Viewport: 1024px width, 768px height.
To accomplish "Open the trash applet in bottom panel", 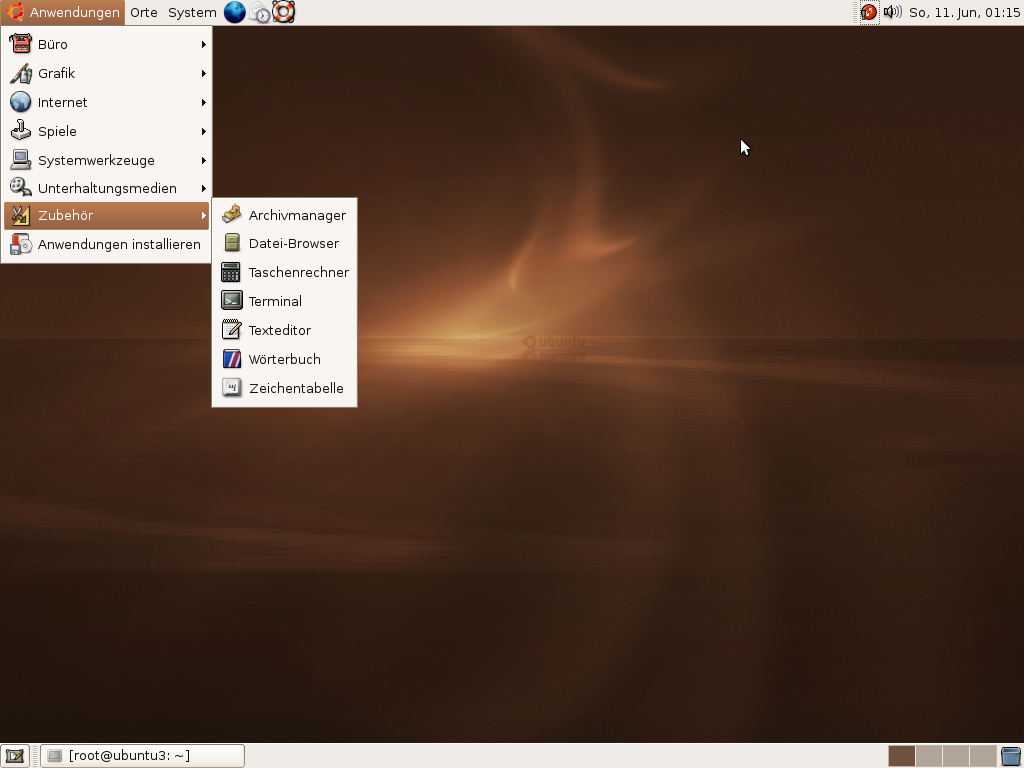I will coord(1010,756).
